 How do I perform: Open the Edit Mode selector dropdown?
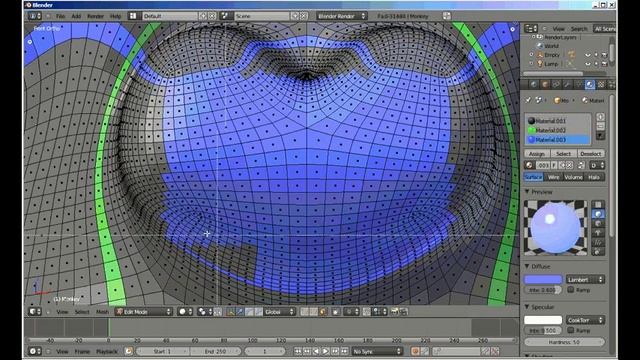coord(144,312)
